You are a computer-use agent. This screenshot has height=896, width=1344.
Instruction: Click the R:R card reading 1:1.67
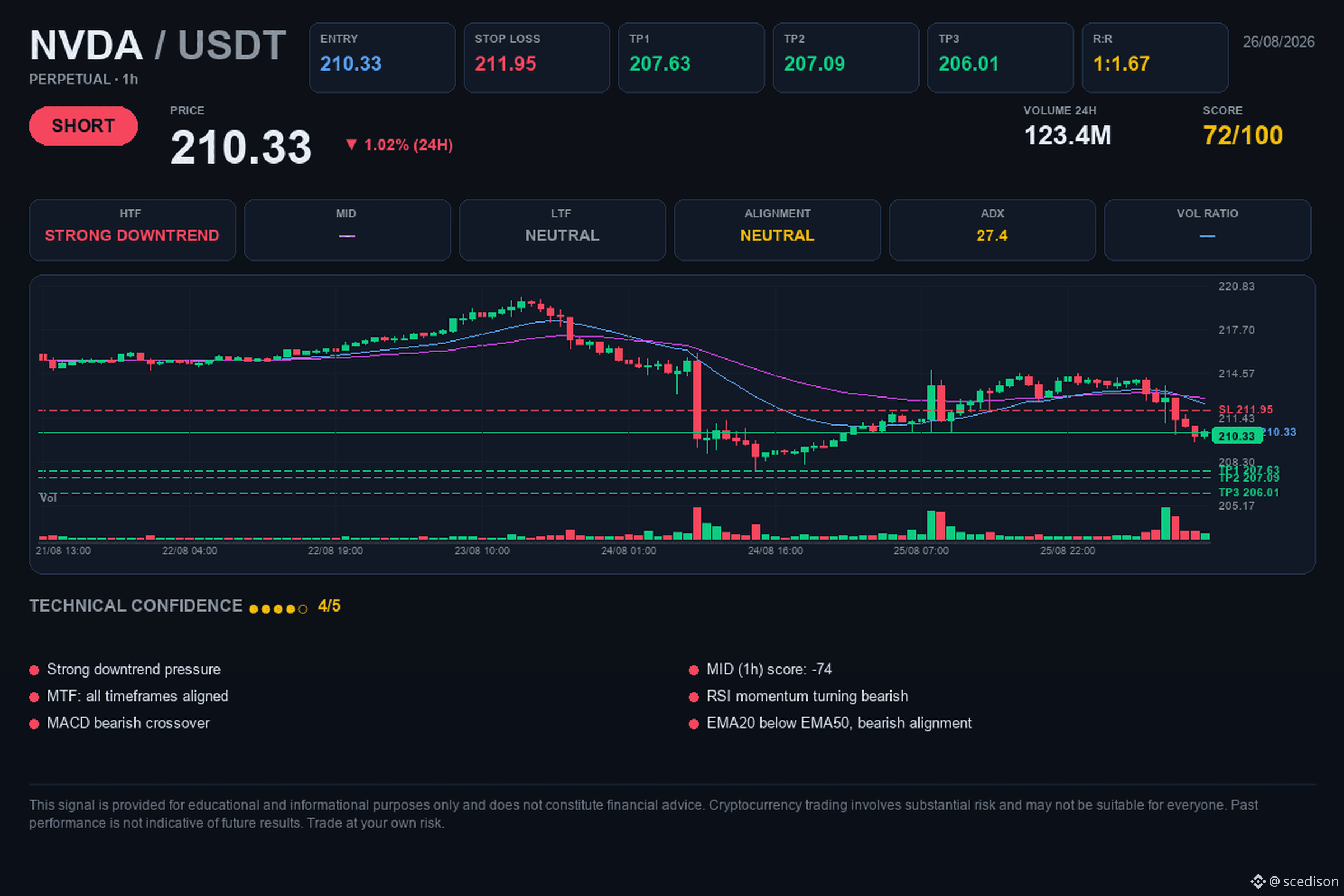1155,58
